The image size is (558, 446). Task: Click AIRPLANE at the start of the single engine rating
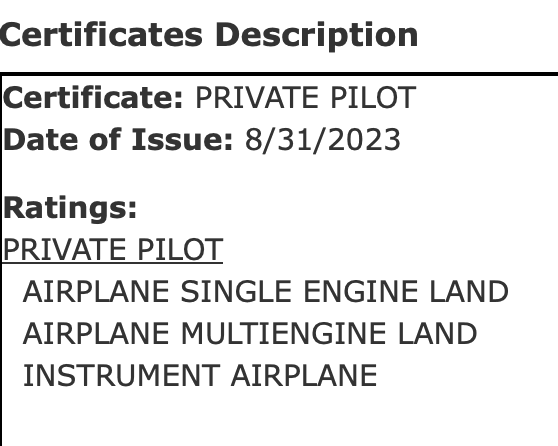96,292
